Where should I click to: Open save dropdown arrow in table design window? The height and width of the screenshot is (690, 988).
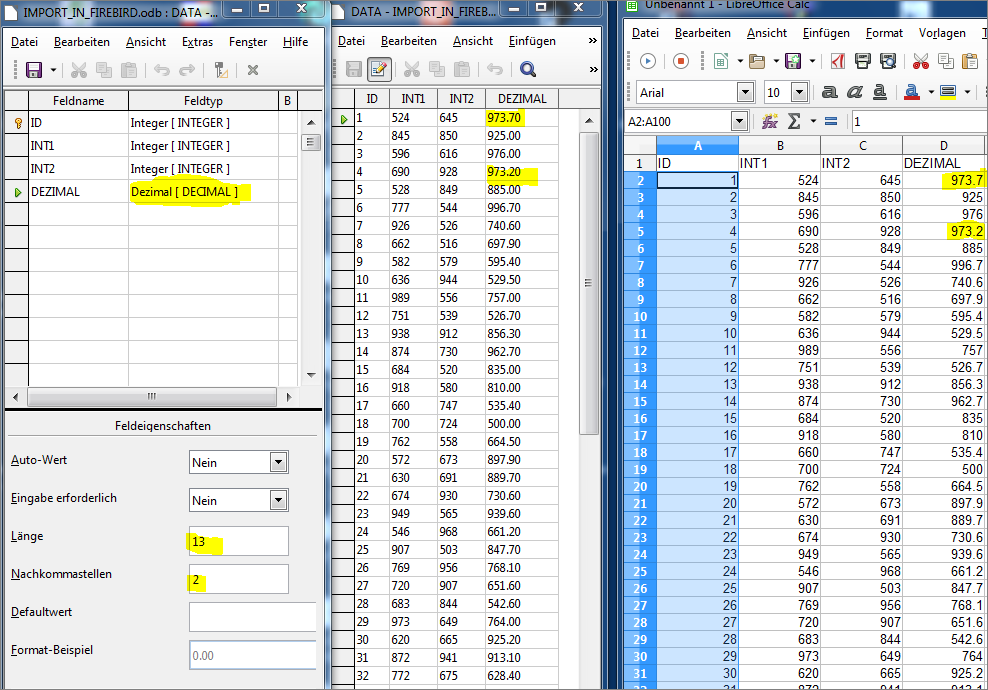coord(54,70)
